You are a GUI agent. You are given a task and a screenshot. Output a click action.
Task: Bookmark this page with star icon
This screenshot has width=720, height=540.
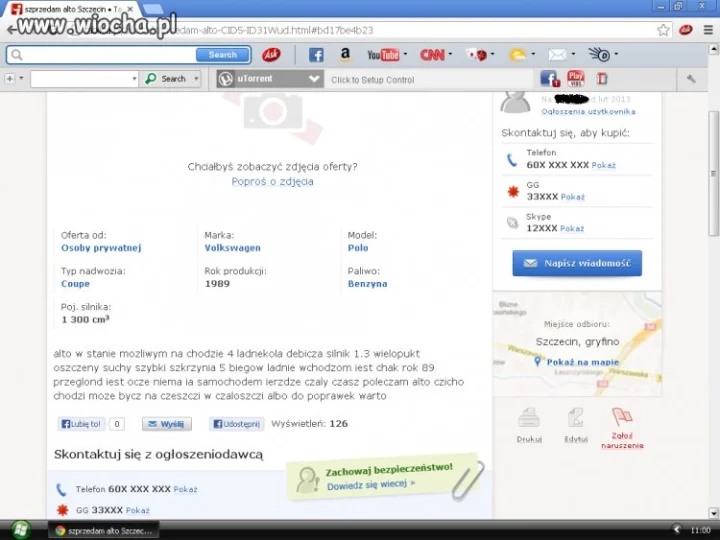[663, 30]
